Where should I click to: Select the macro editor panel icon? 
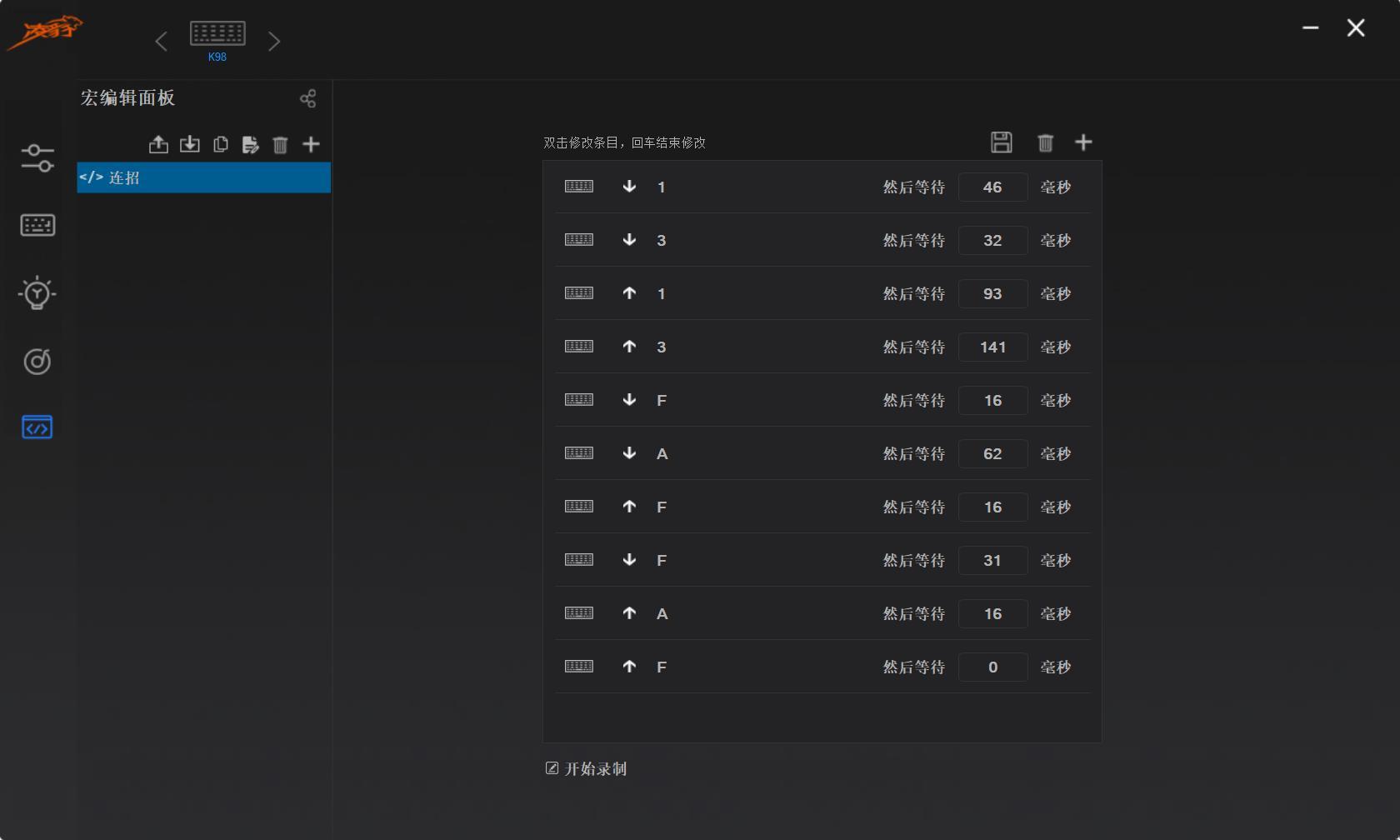(37, 427)
